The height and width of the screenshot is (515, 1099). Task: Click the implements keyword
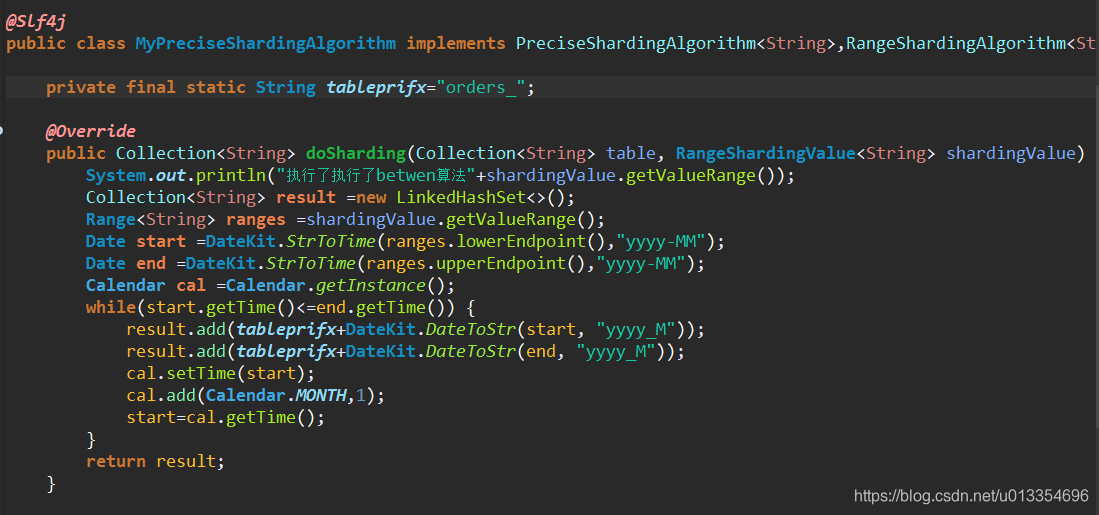click(x=456, y=43)
